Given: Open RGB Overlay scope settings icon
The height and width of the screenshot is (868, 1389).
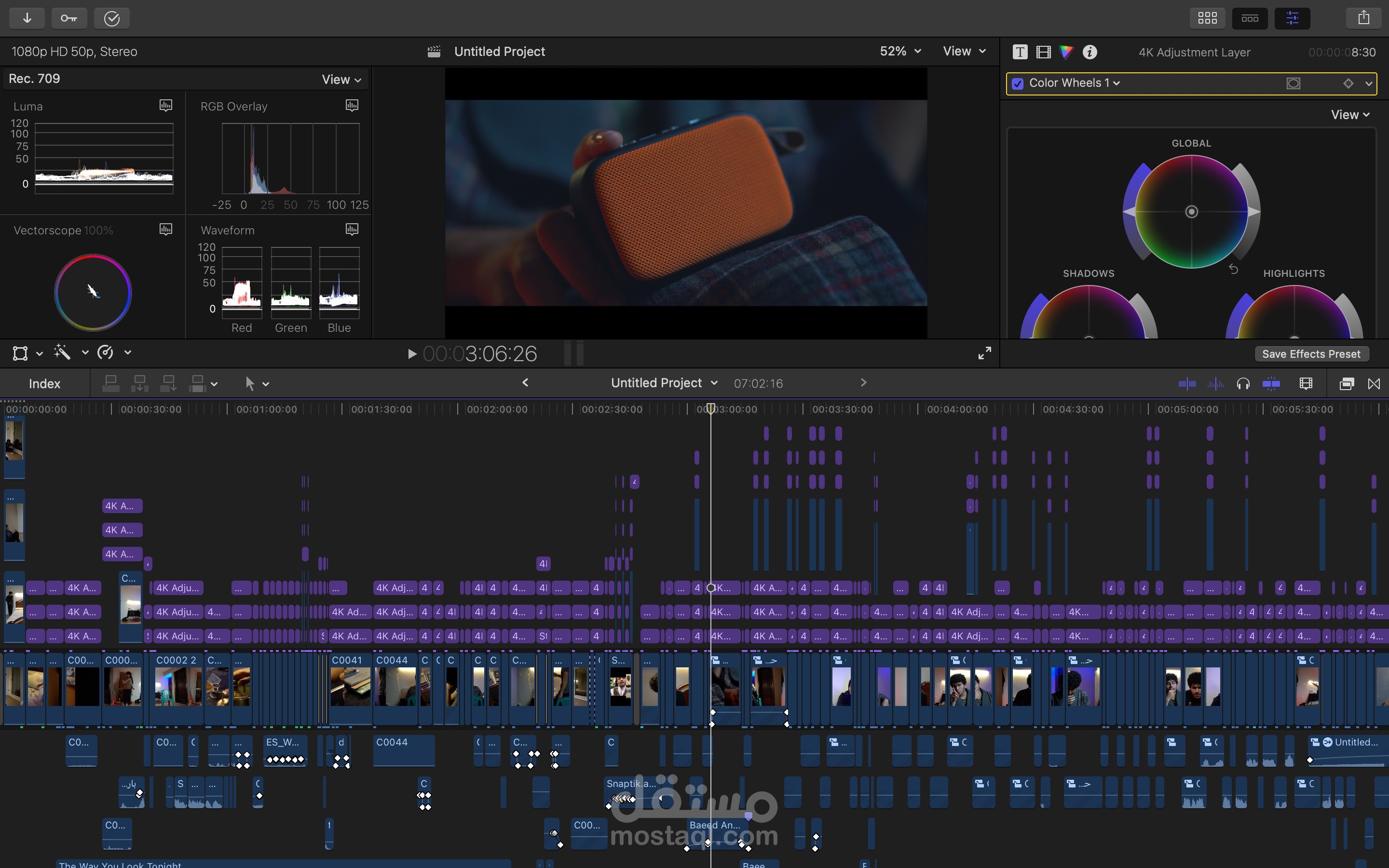Looking at the screenshot, I should tap(352, 105).
